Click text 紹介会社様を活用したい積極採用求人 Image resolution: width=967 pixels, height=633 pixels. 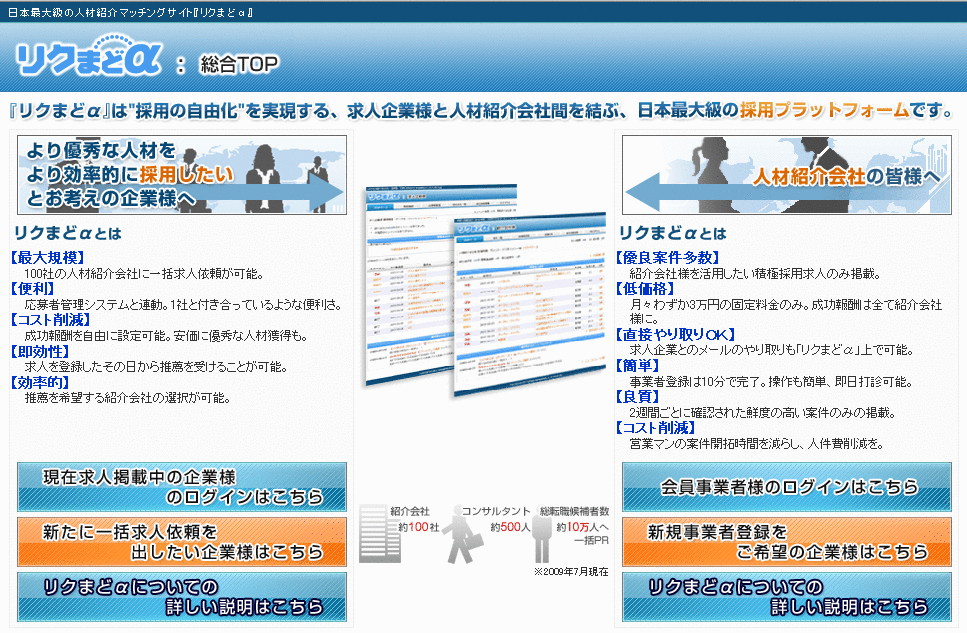click(x=755, y=273)
